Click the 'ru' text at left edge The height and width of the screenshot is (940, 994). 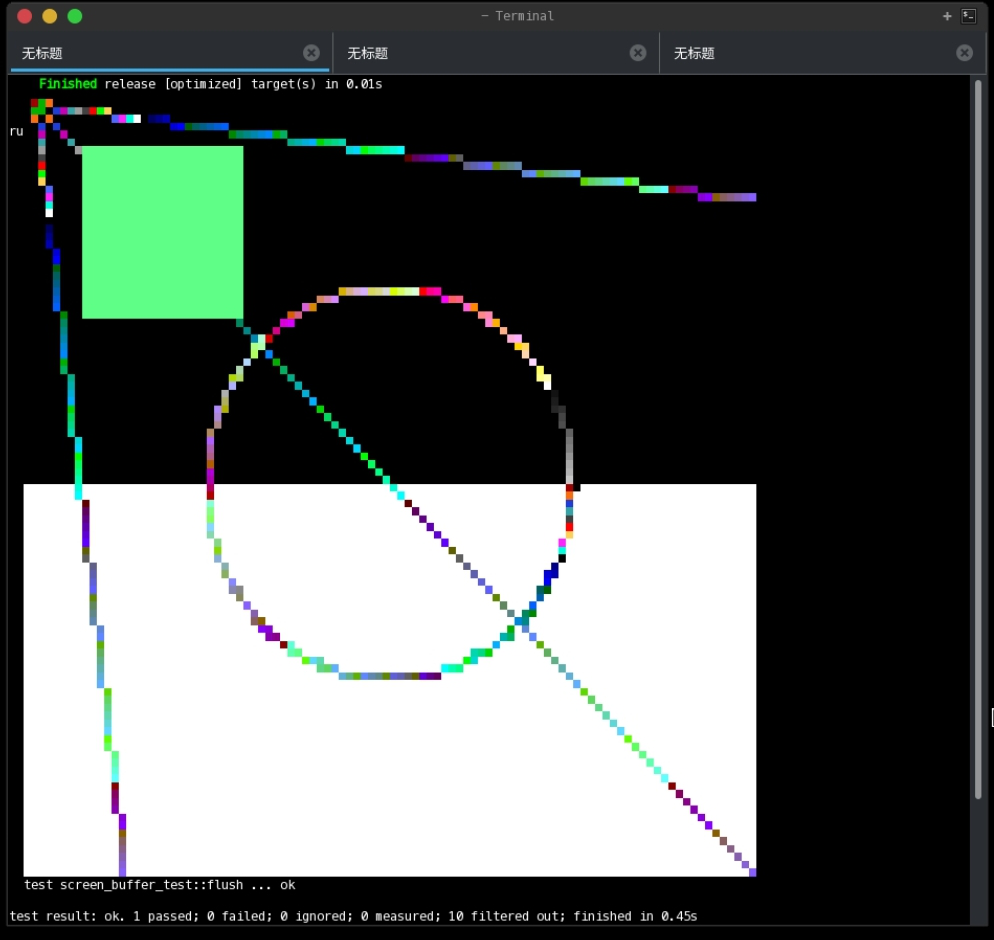[16, 132]
